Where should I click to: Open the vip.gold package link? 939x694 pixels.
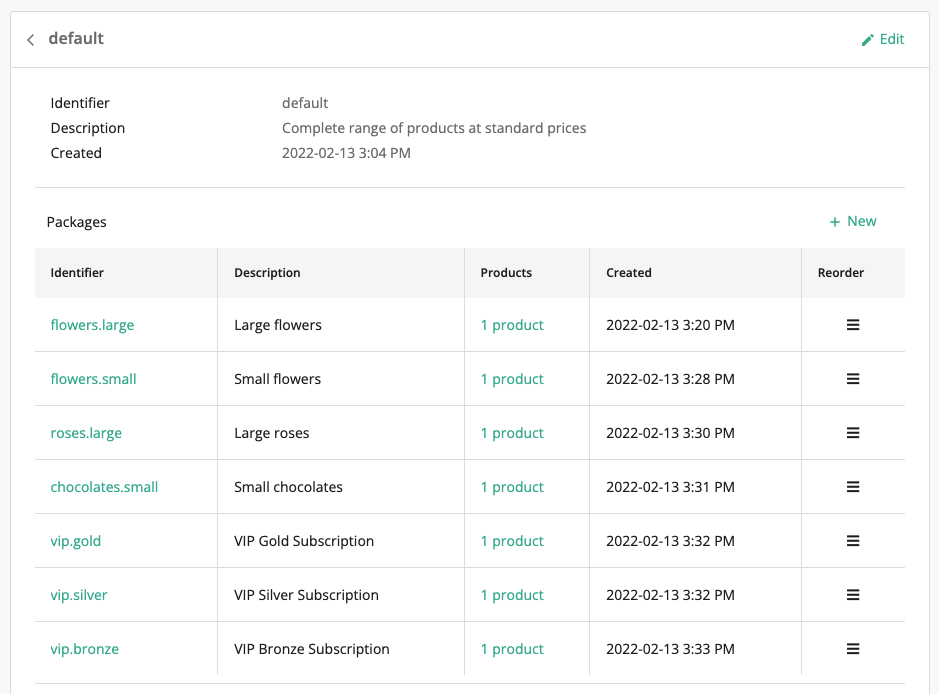click(x=76, y=541)
